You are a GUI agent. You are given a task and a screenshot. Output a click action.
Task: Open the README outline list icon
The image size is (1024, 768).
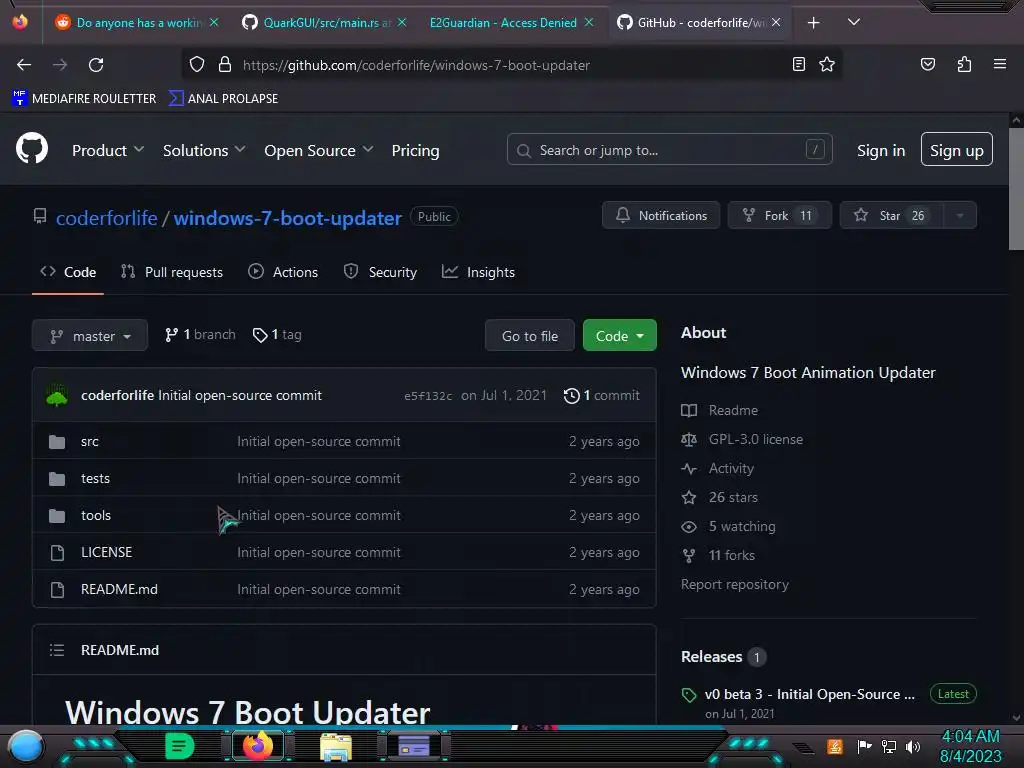pyautogui.click(x=57, y=650)
